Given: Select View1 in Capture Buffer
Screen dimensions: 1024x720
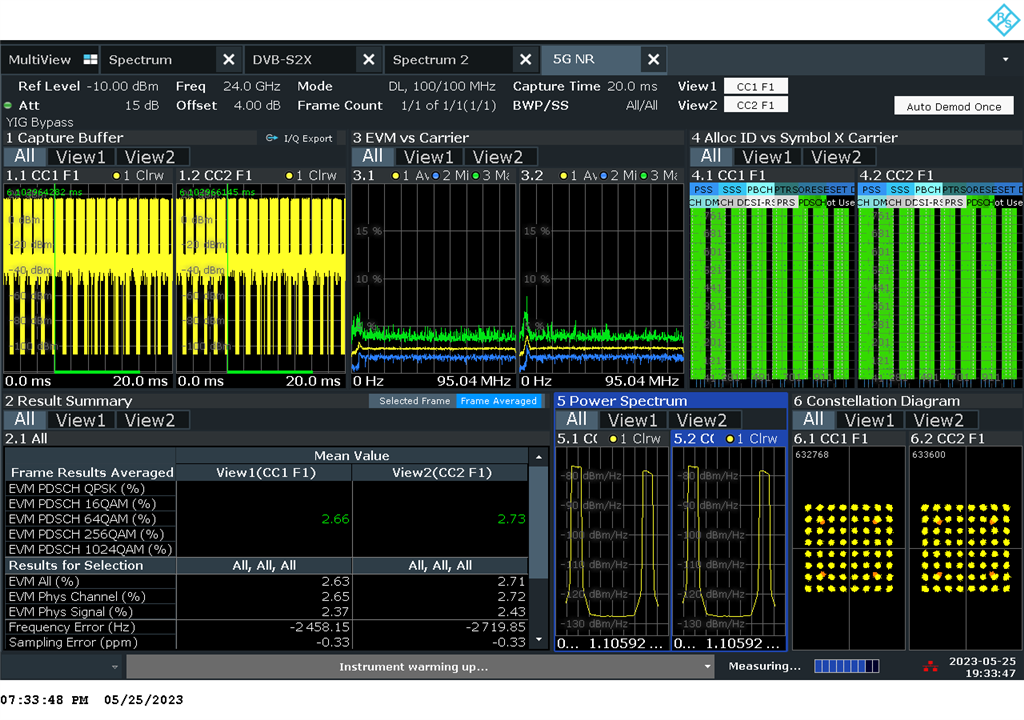Looking at the screenshot, I should [80, 157].
